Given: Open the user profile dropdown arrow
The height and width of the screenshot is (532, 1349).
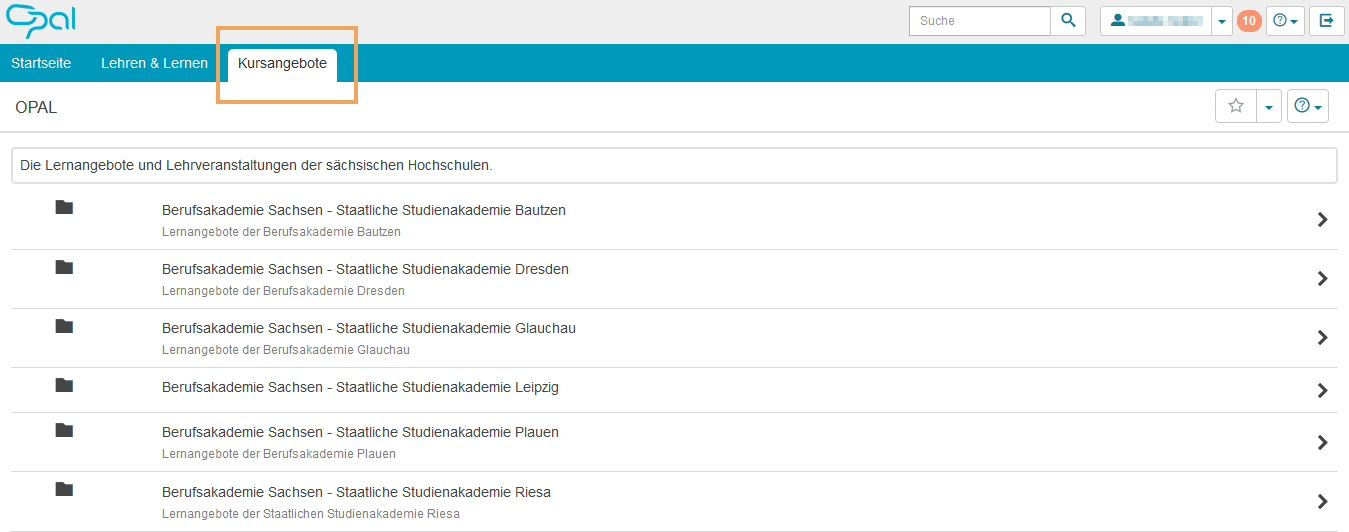Looking at the screenshot, I should [x=1222, y=21].
